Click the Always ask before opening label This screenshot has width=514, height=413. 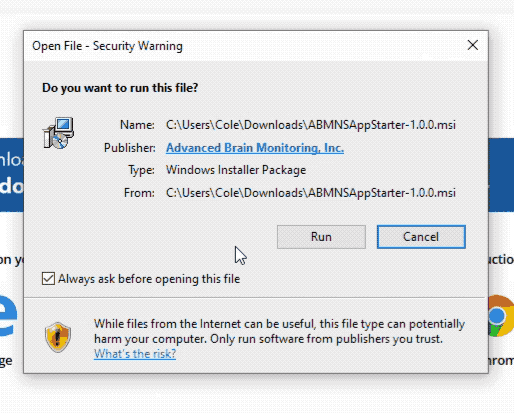click(x=149, y=279)
